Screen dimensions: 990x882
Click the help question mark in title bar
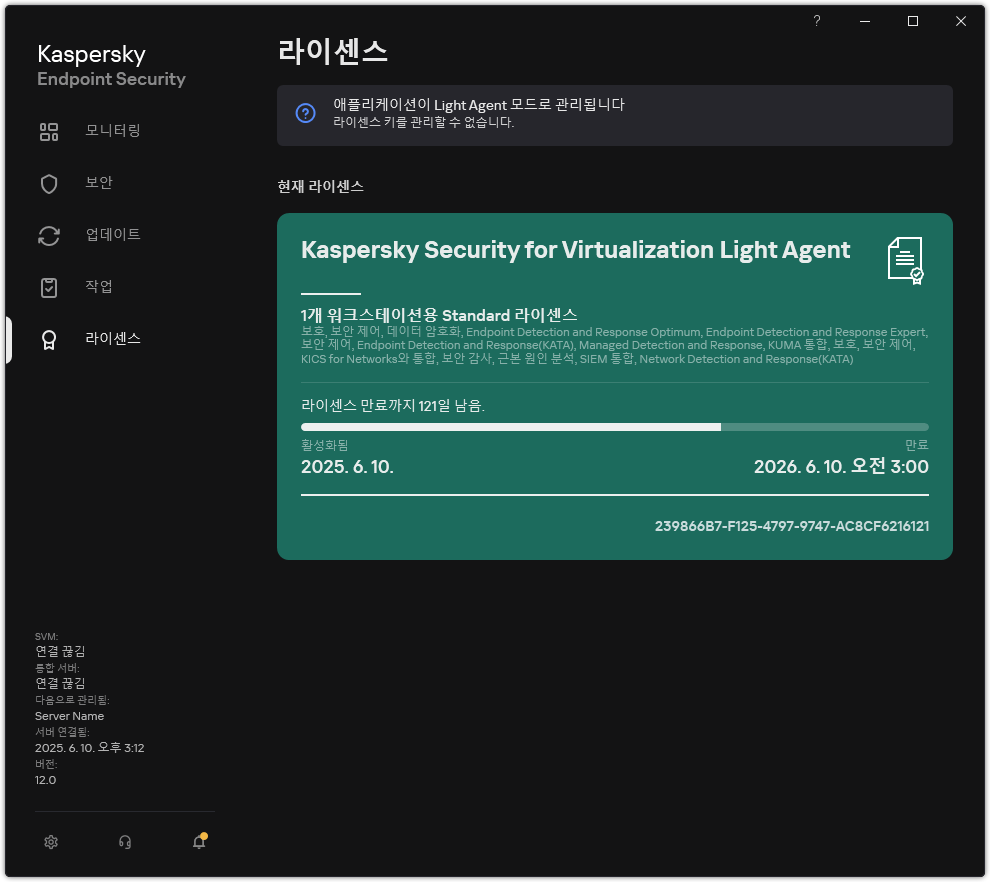pyautogui.click(x=816, y=20)
